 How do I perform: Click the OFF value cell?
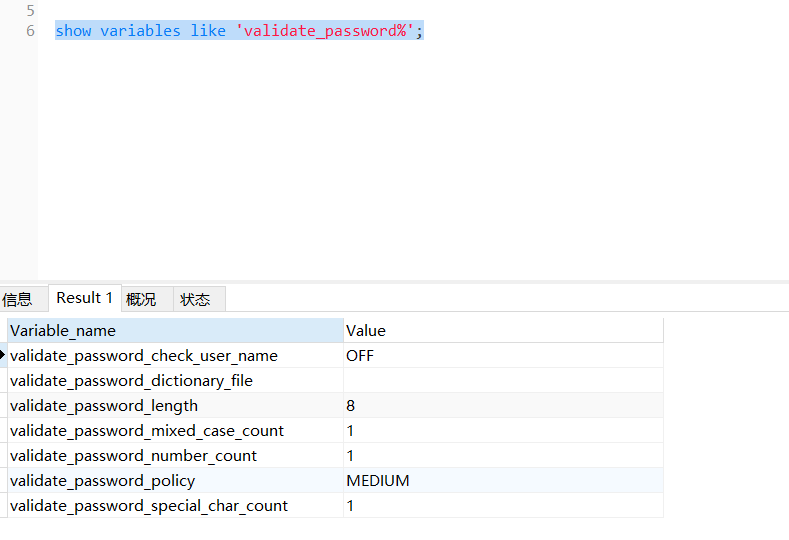pos(503,356)
